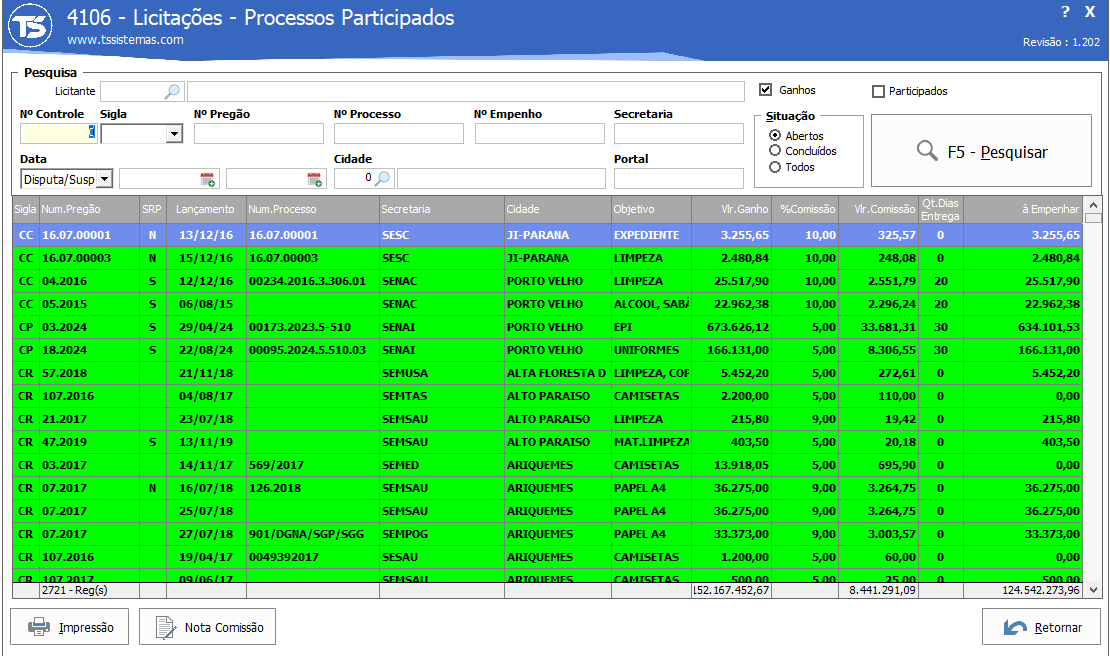Select the Concluídos situation radio button

point(775,151)
